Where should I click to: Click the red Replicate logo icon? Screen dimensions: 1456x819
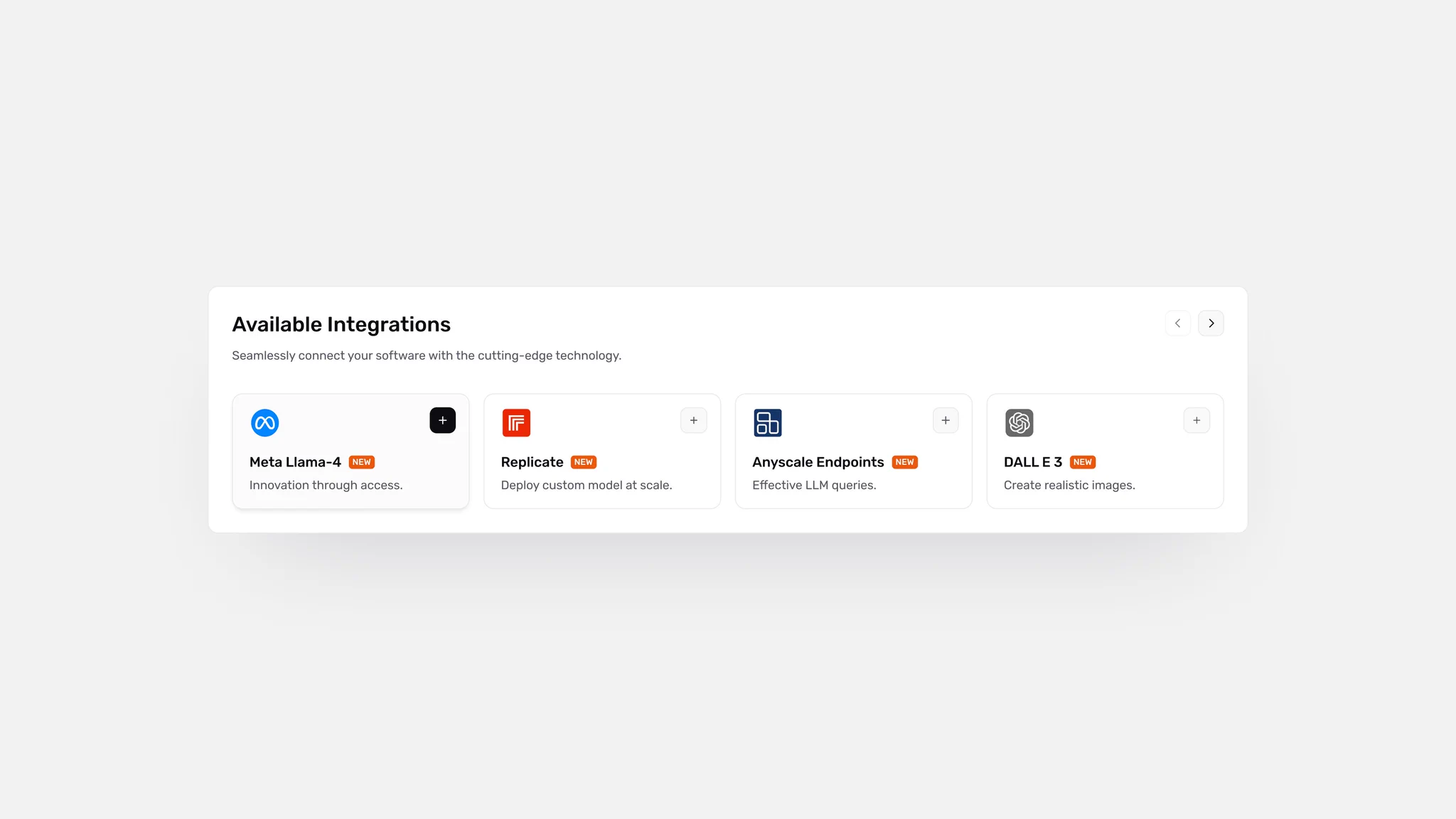pos(516,423)
